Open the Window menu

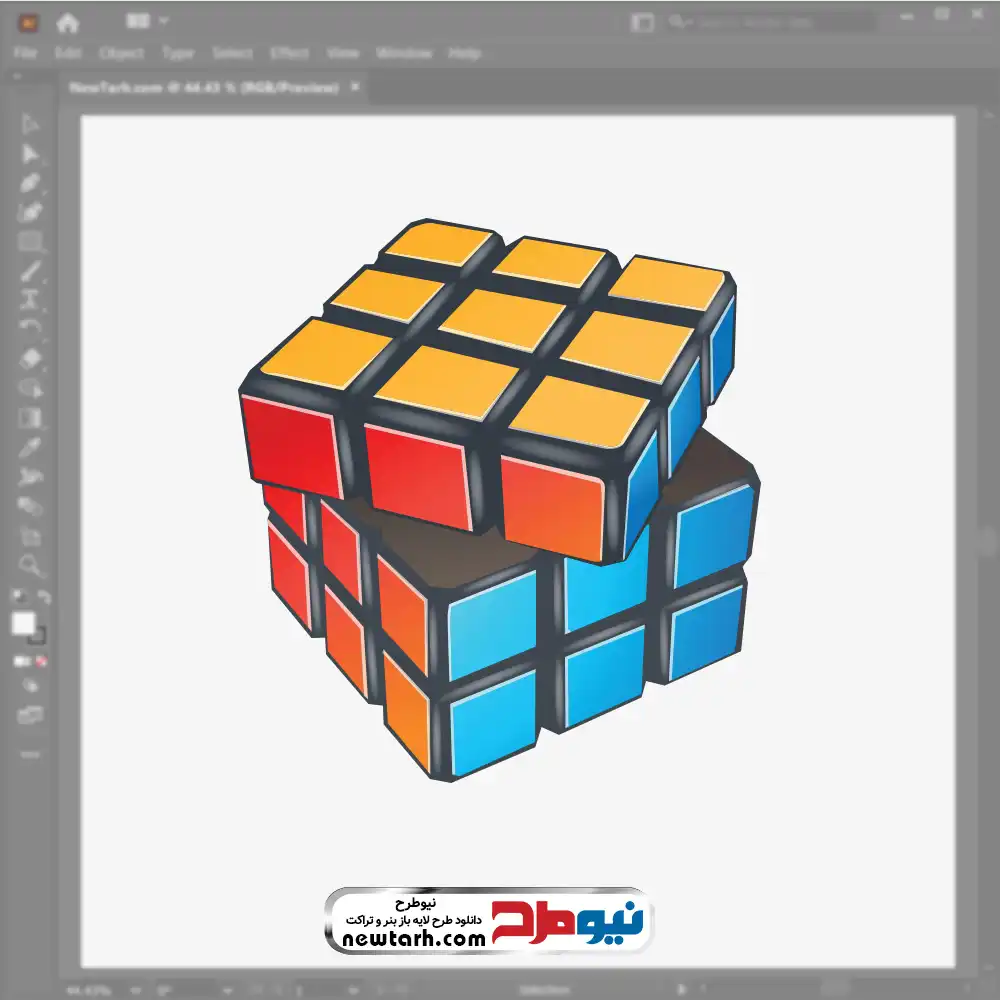[404, 53]
